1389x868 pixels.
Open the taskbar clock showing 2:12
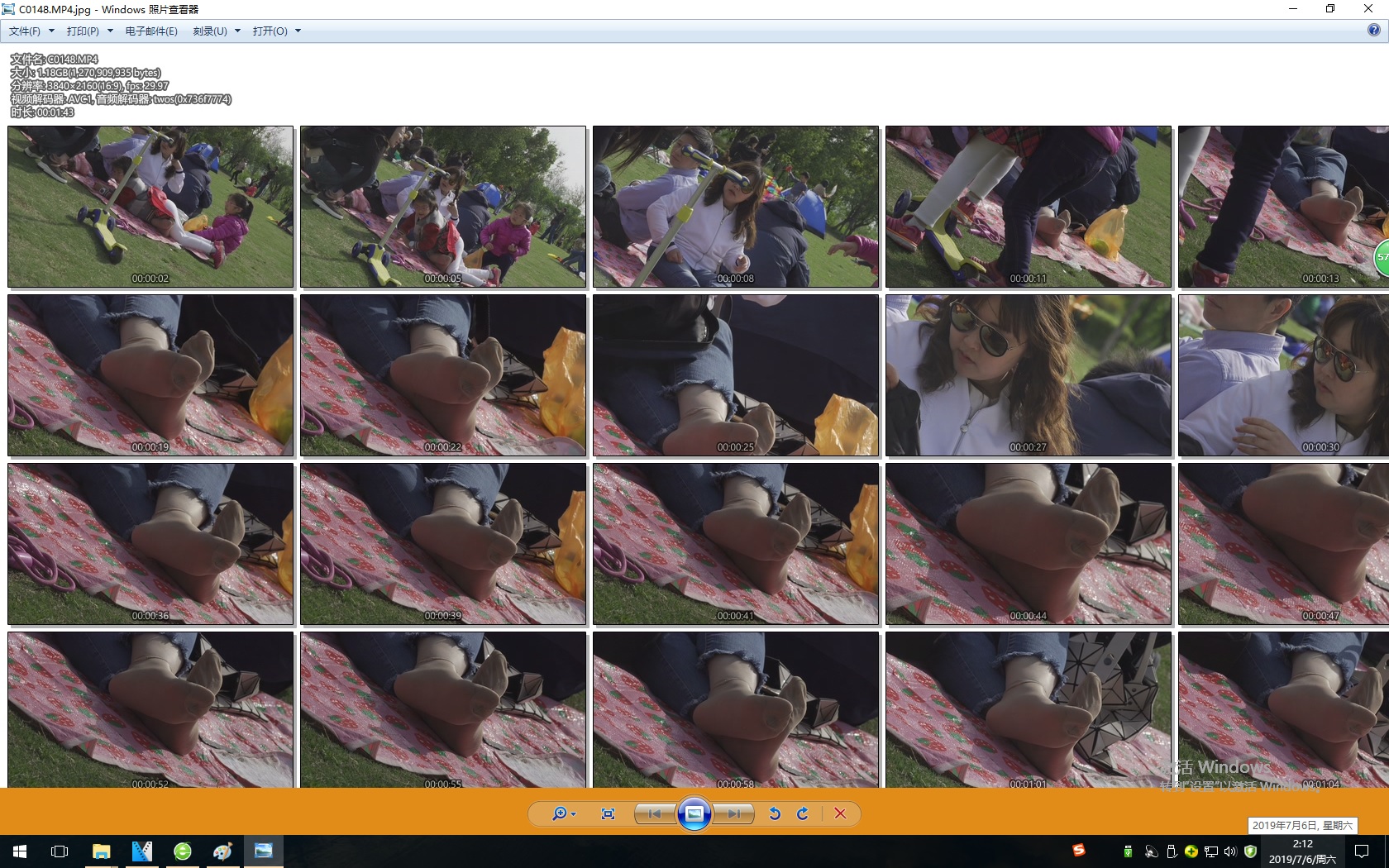click(1302, 851)
